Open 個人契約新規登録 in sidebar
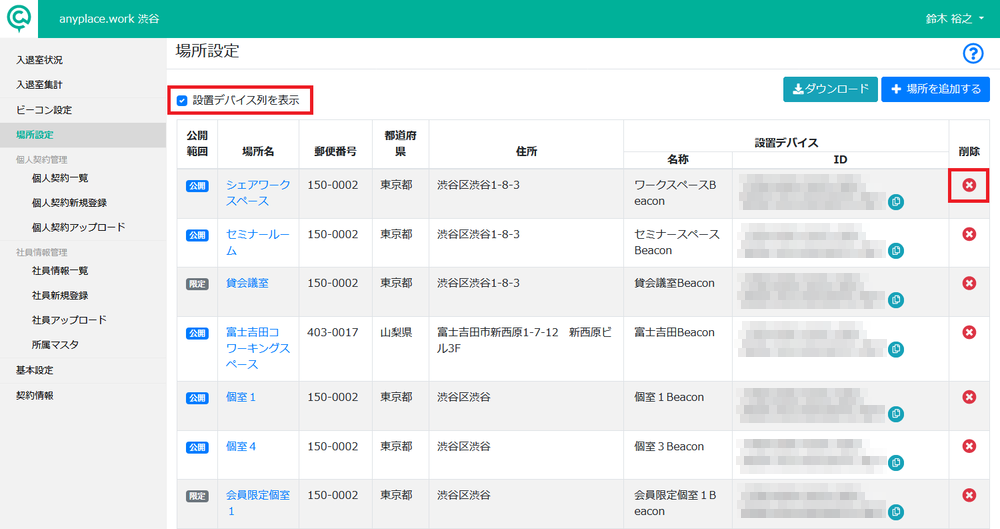This screenshot has height=529, width=1000. tap(70, 203)
